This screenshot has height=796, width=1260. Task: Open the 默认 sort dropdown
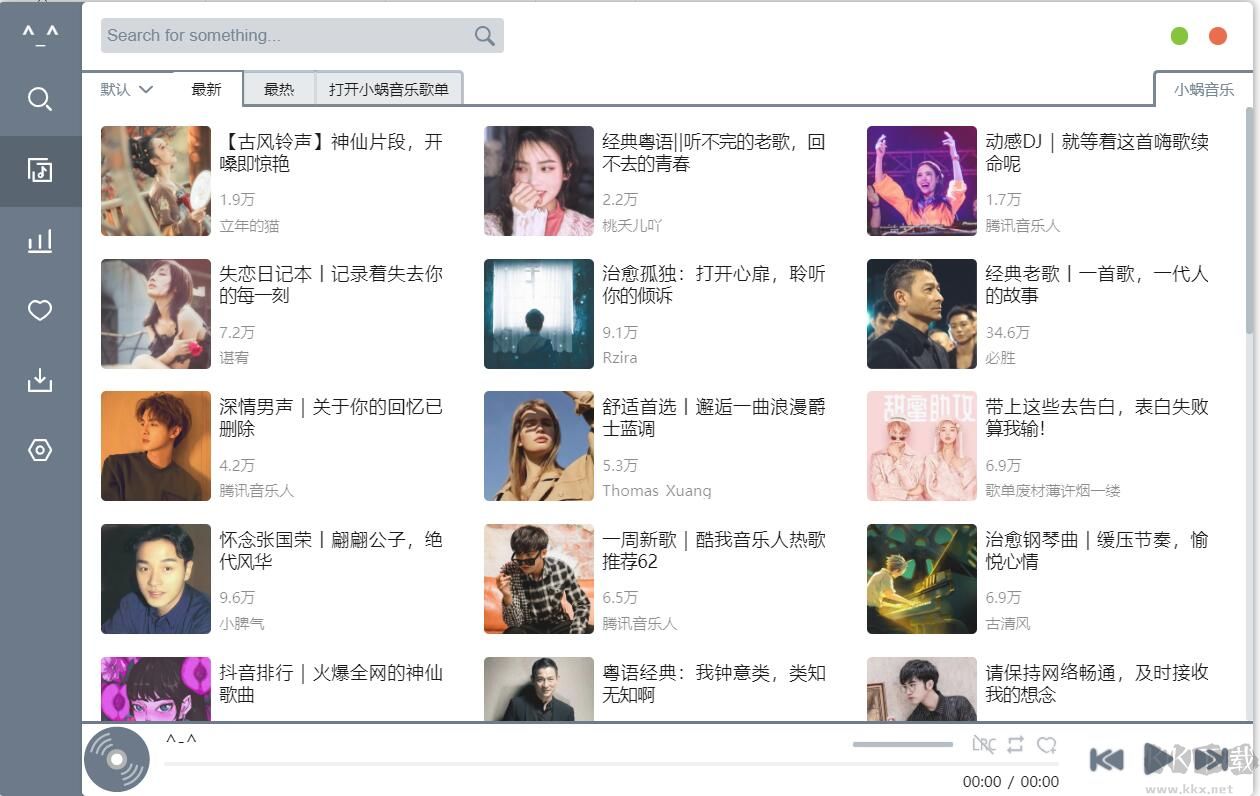(x=126, y=89)
